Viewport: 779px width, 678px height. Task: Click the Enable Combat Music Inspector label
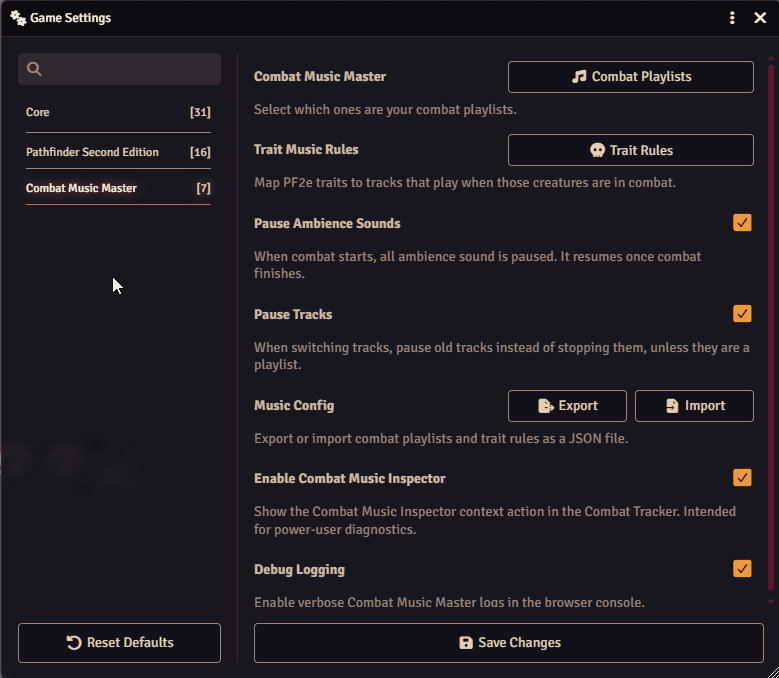pos(350,478)
